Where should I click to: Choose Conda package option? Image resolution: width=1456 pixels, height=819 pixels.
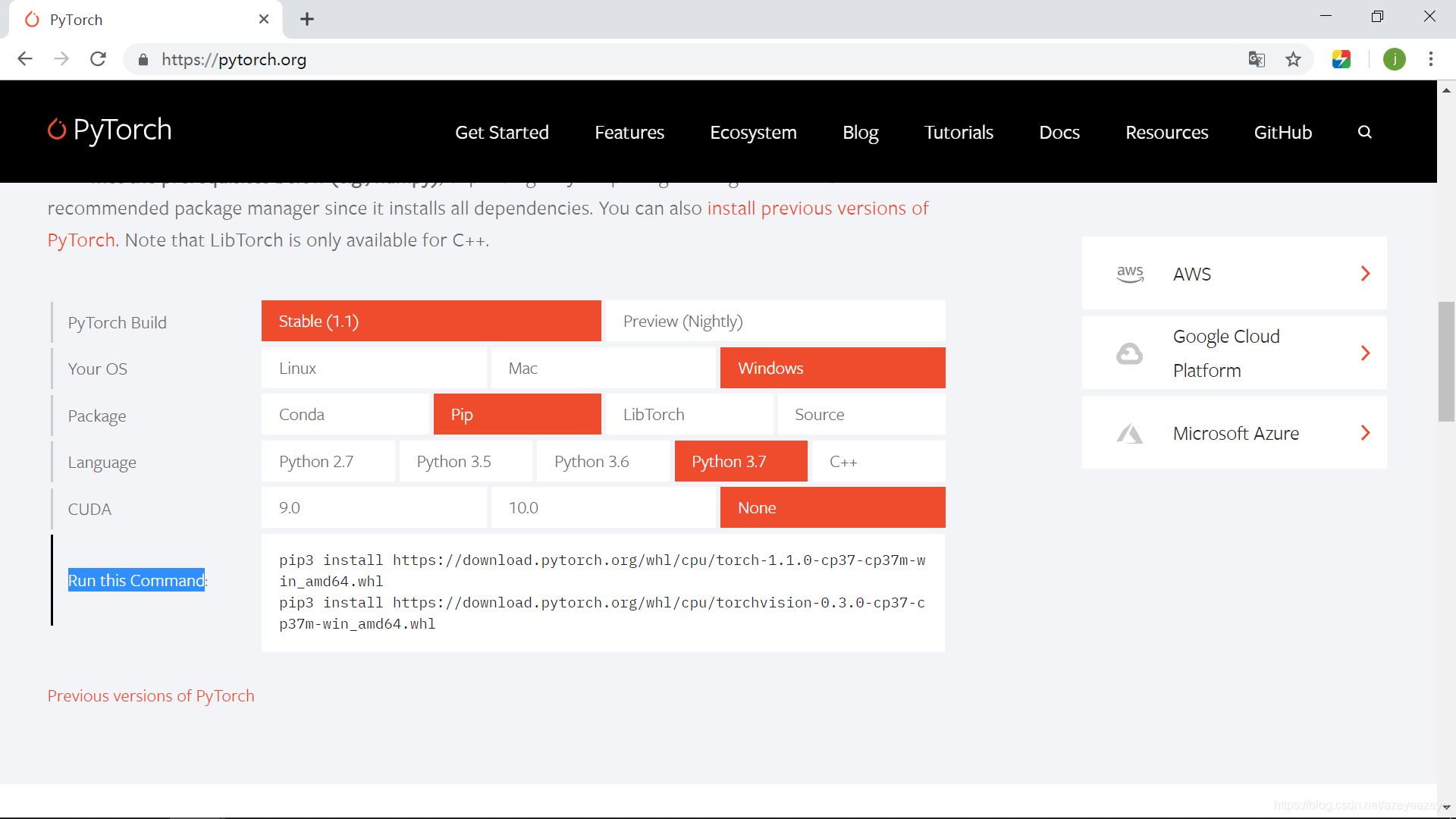click(346, 415)
